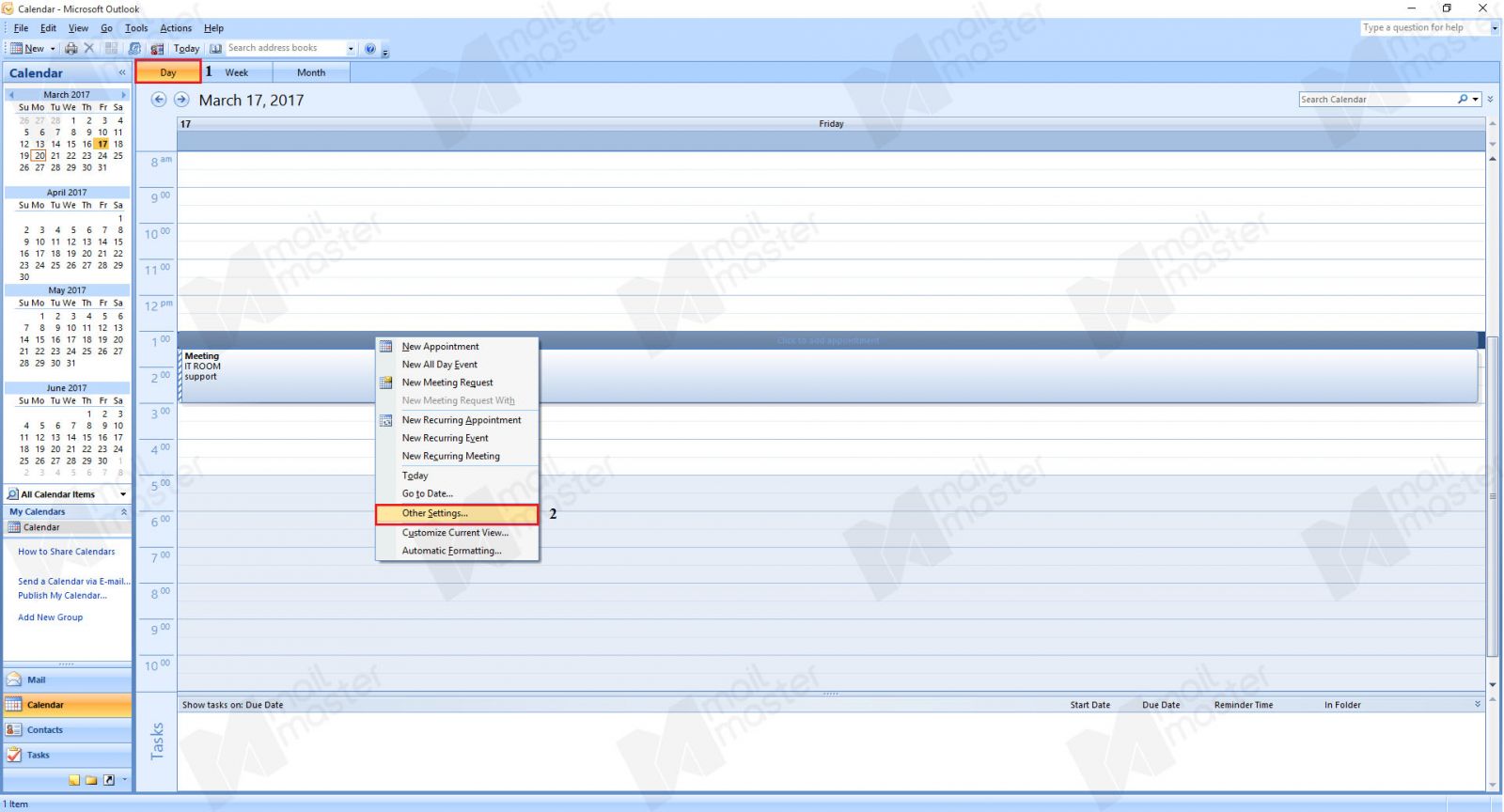Collapse the daily task list chevron
Viewport: 1504px width, 812px height.
point(1478,704)
